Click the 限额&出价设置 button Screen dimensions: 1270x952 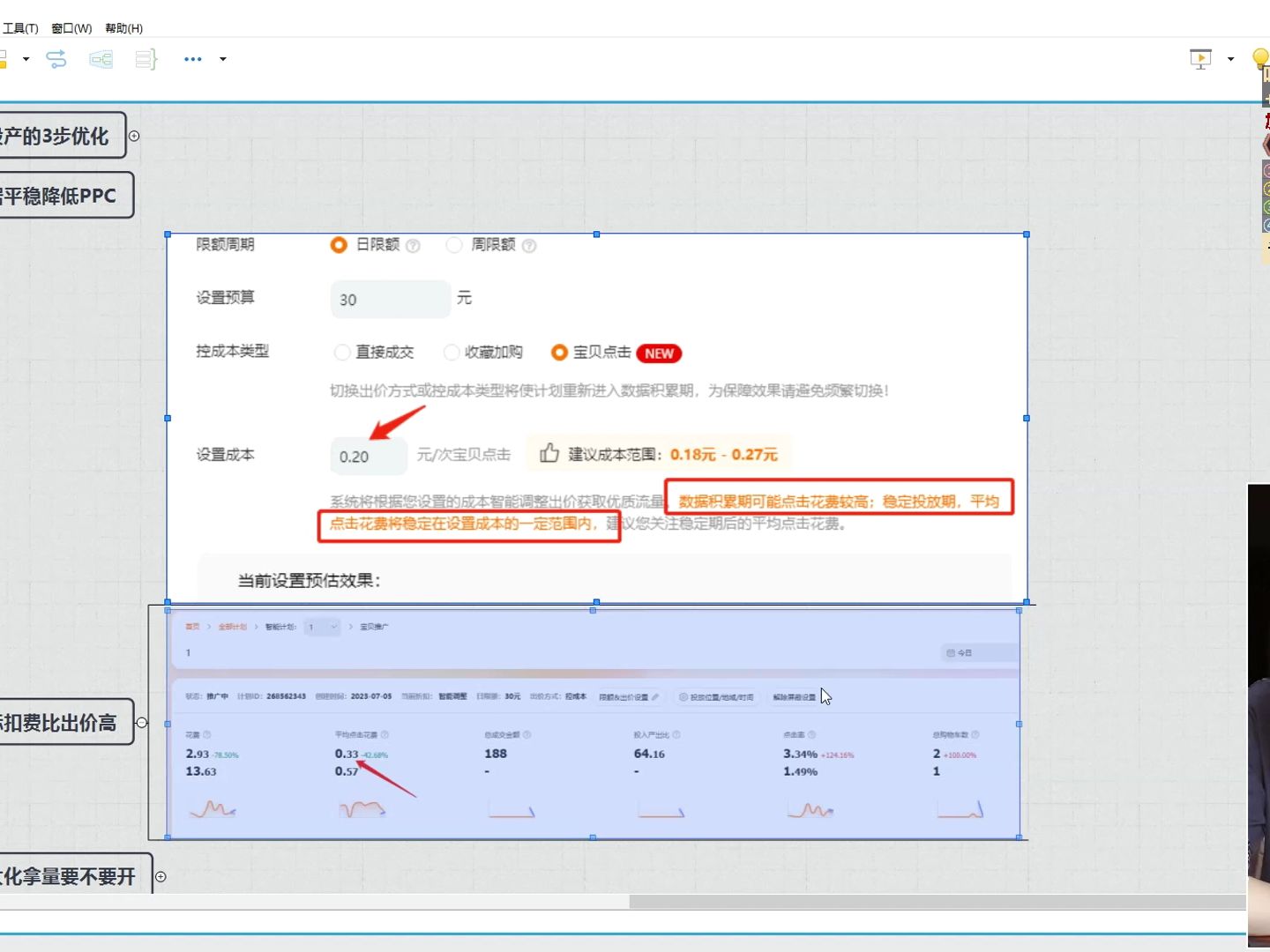[x=626, y=696]
